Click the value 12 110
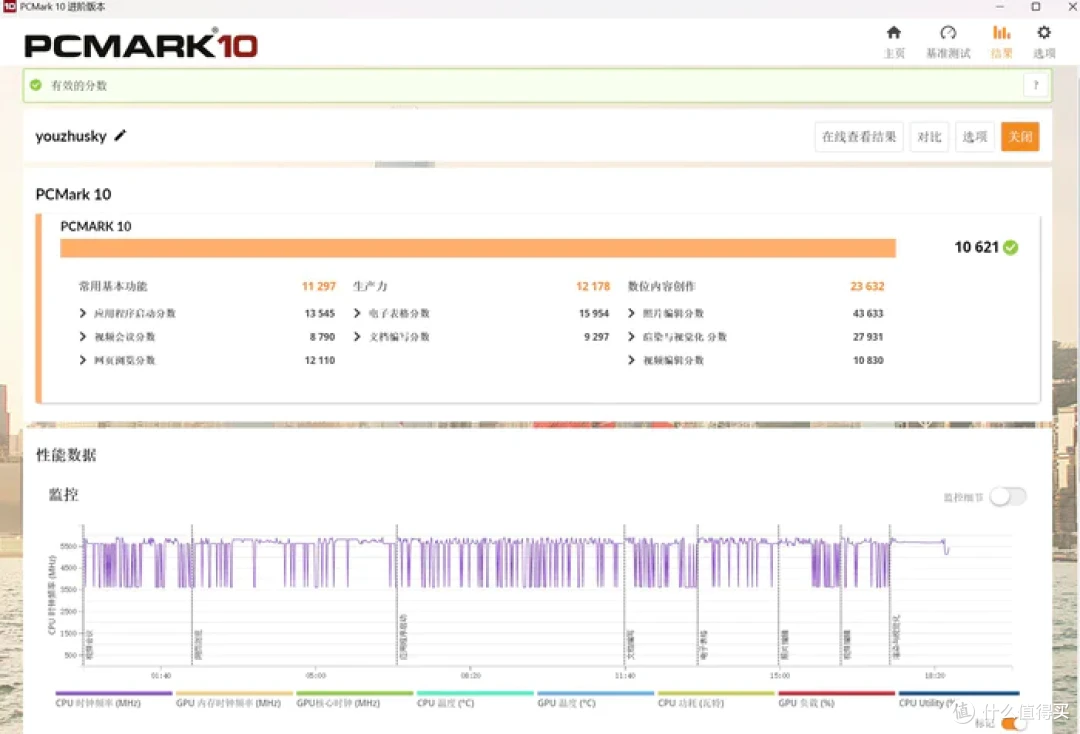Screen dimensions: 1080x734 coord(320,360)
